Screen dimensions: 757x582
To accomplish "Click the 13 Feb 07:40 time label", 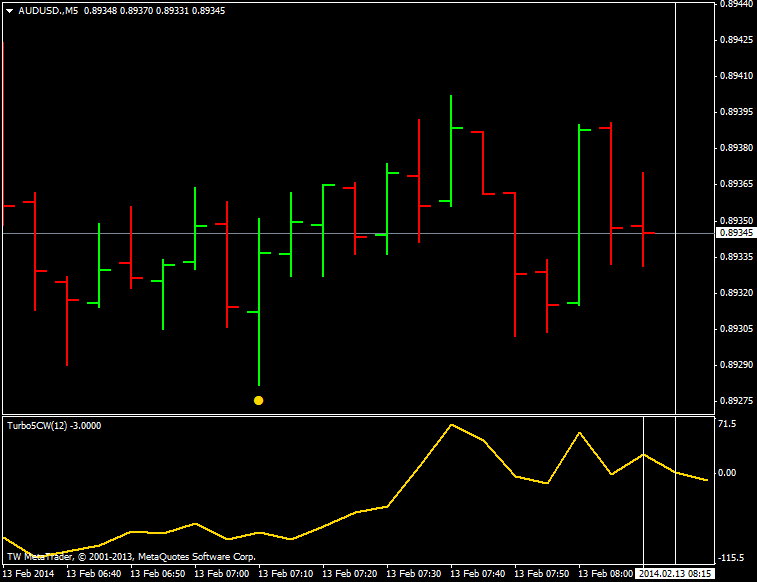I will pos(477,574).
